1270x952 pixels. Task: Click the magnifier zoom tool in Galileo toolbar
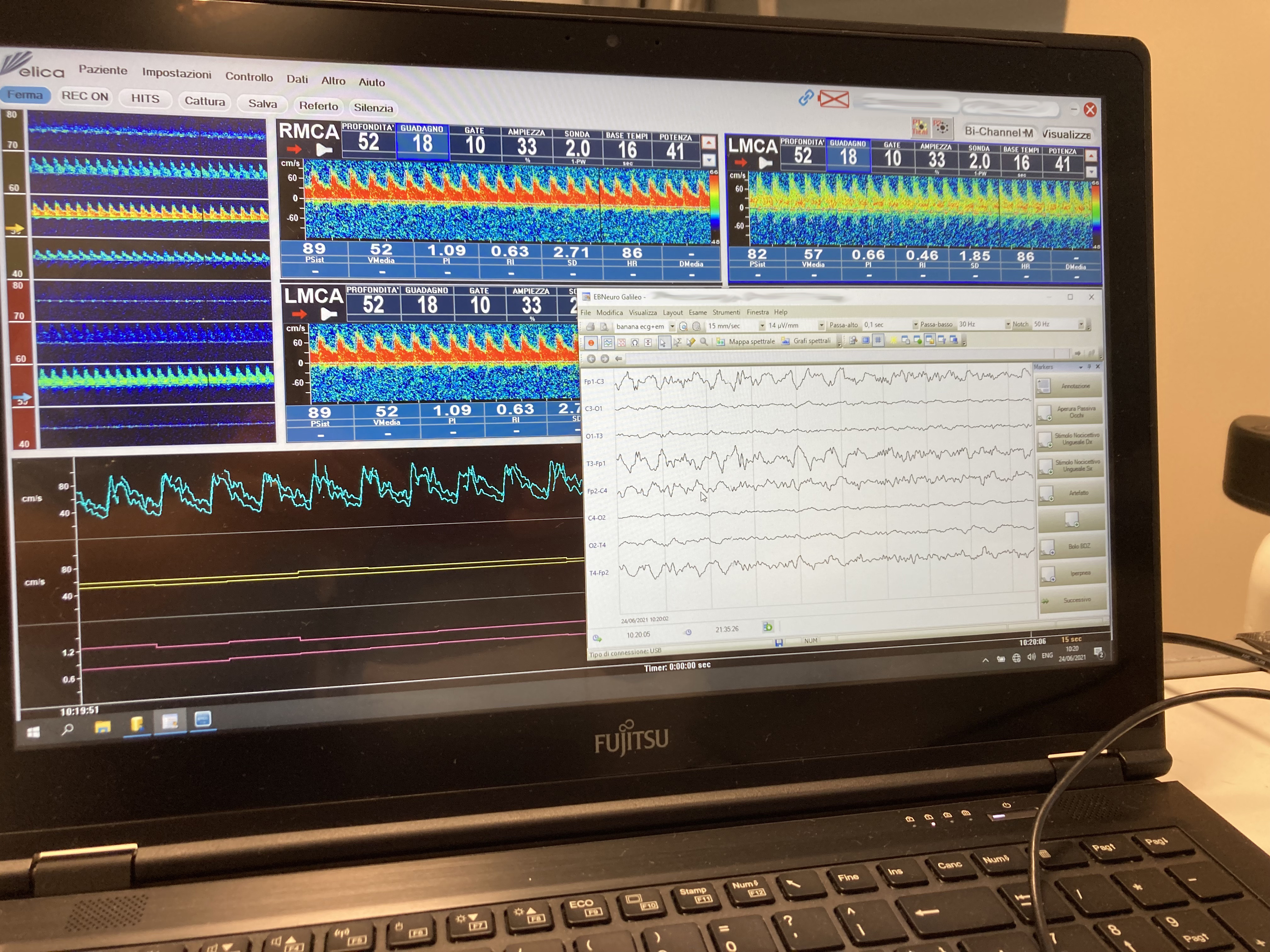click(704, 342)
